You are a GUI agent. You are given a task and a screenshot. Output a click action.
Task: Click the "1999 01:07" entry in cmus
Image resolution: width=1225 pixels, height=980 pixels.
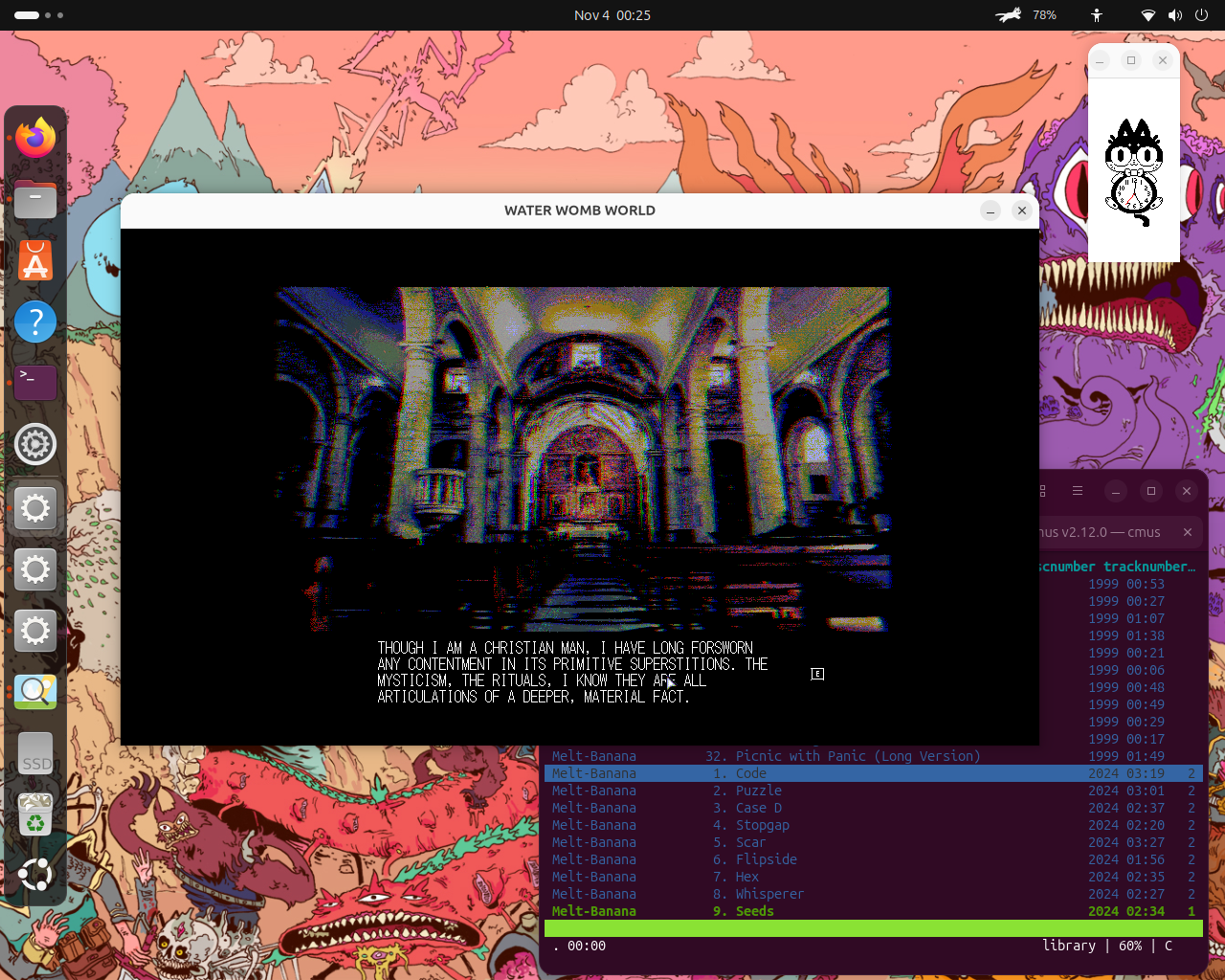click(1126, 618)
